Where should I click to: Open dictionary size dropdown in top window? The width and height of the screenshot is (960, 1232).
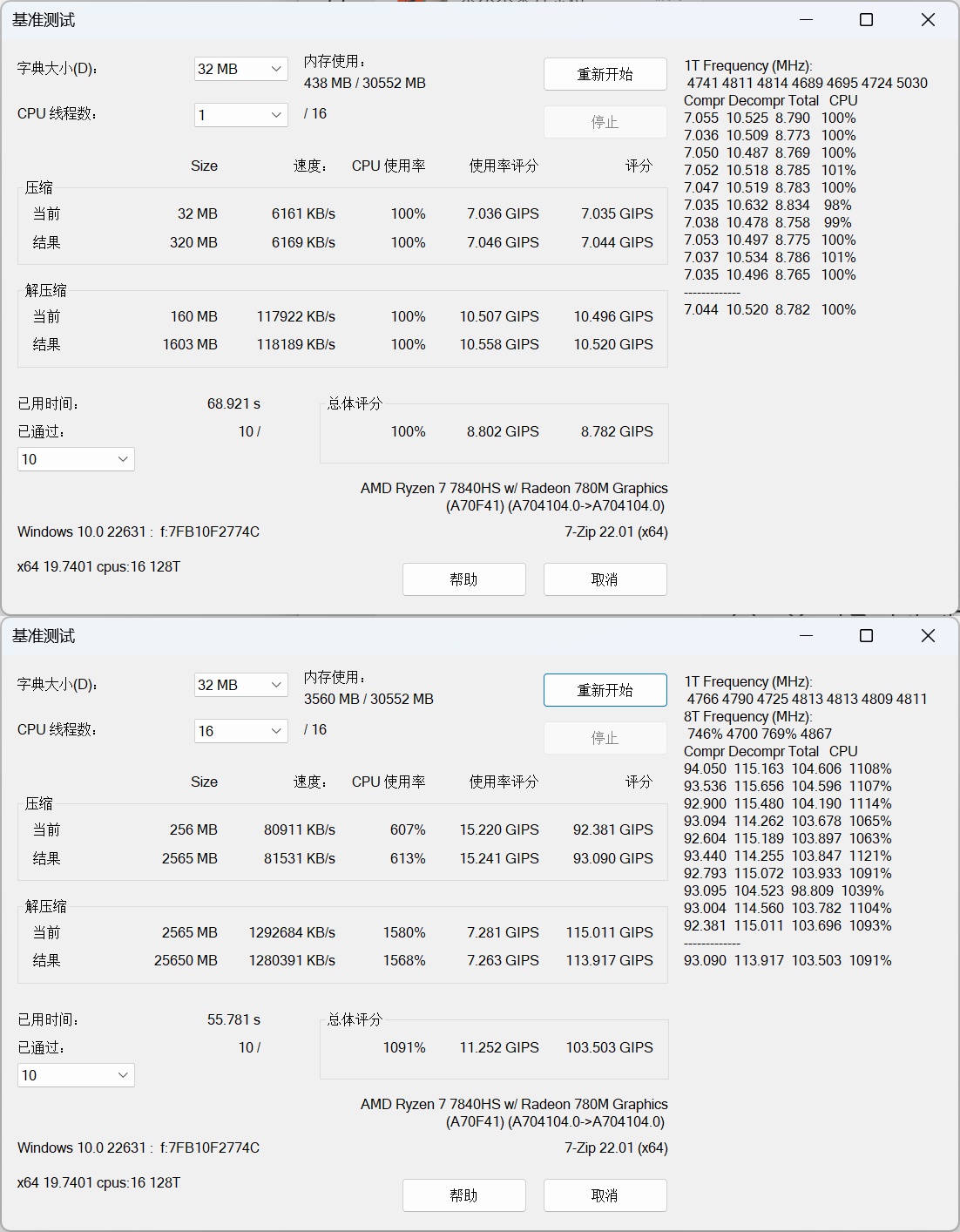point(241,69)
